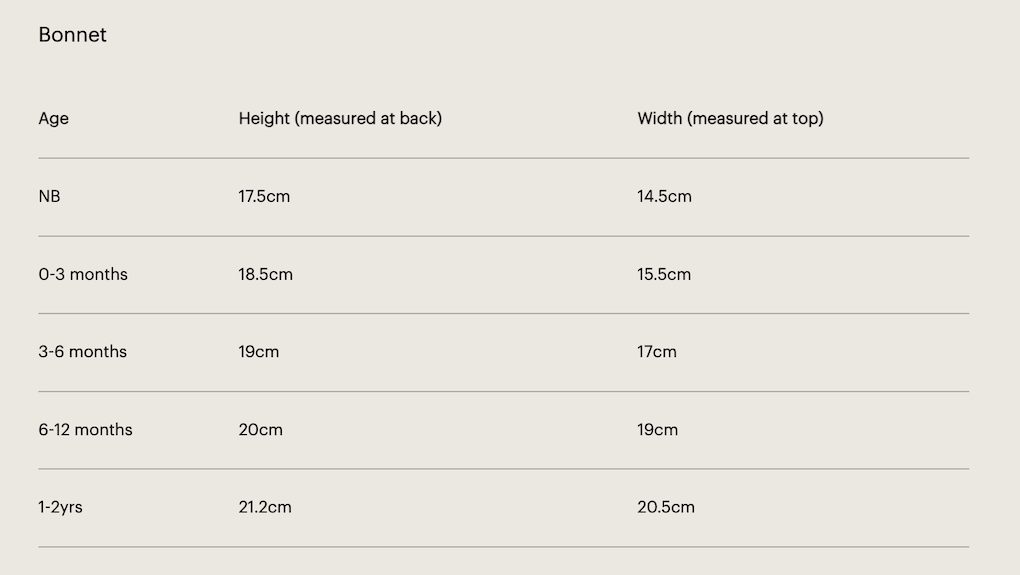Click the Width (measured at top) header
This screenshot has height=575, width=1020.
(x=730, y=118)
